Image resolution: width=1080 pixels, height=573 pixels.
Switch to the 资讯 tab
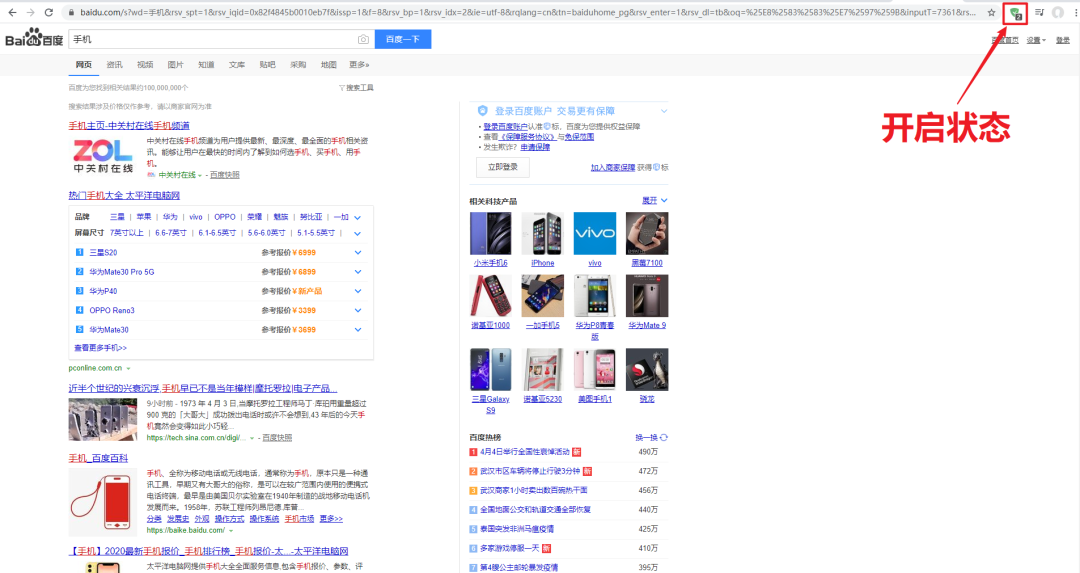click(x=114, y=65)
